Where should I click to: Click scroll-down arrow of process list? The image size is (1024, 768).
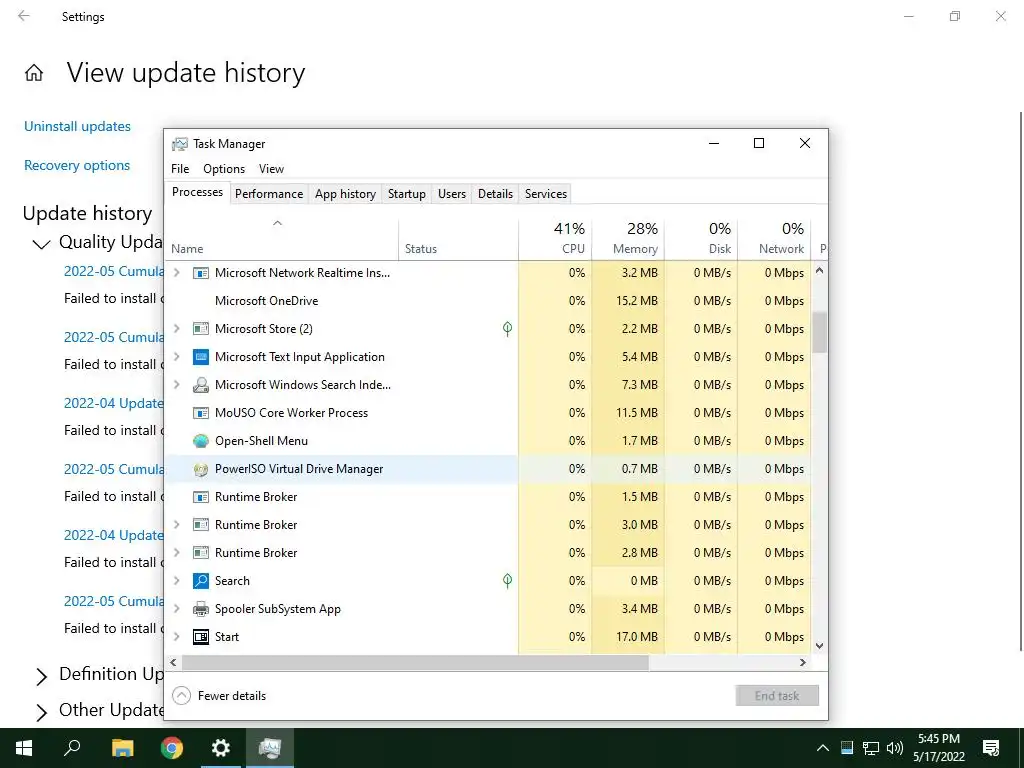820,646
